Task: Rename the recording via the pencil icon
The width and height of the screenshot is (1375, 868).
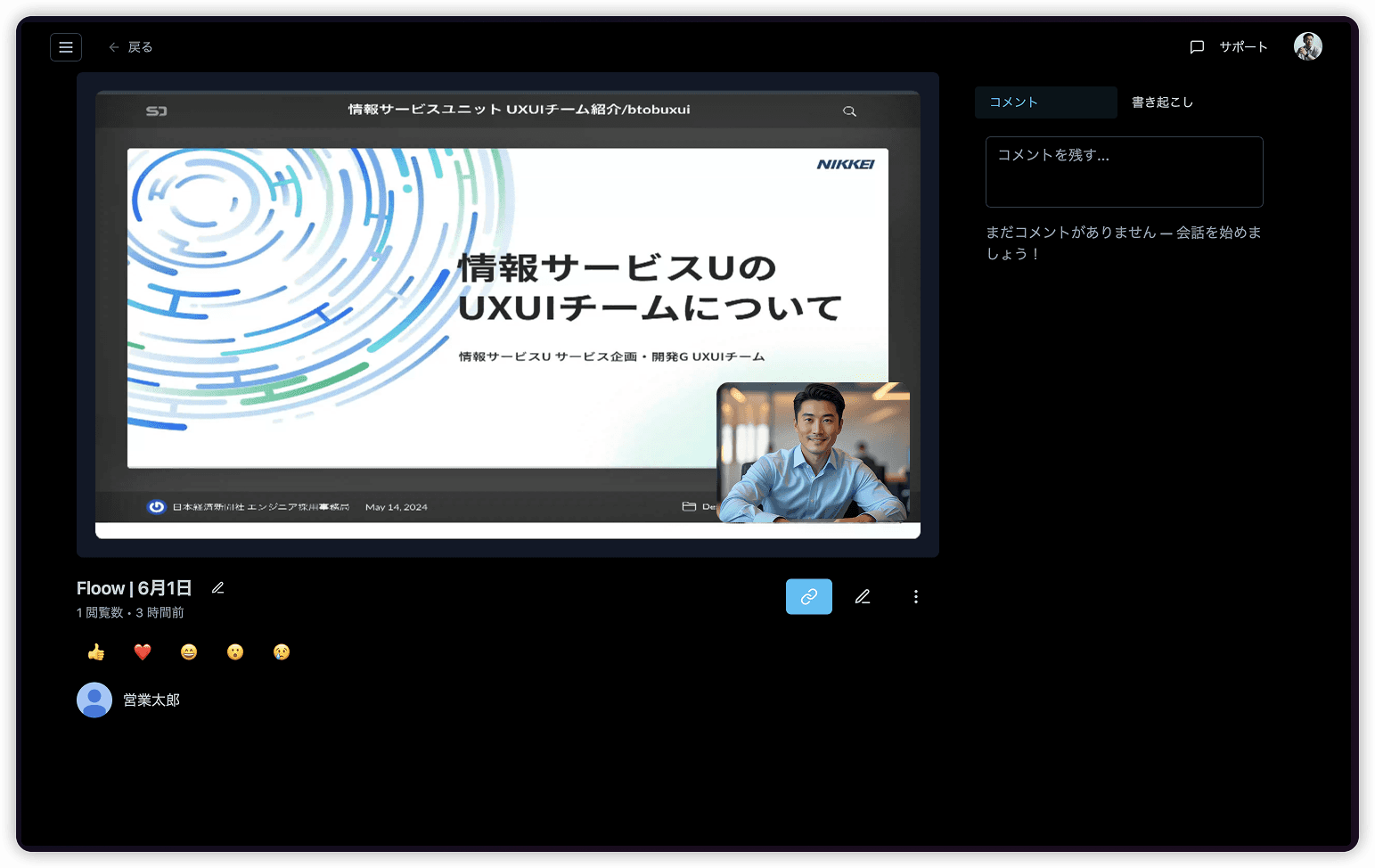Action: click(217, 587)
